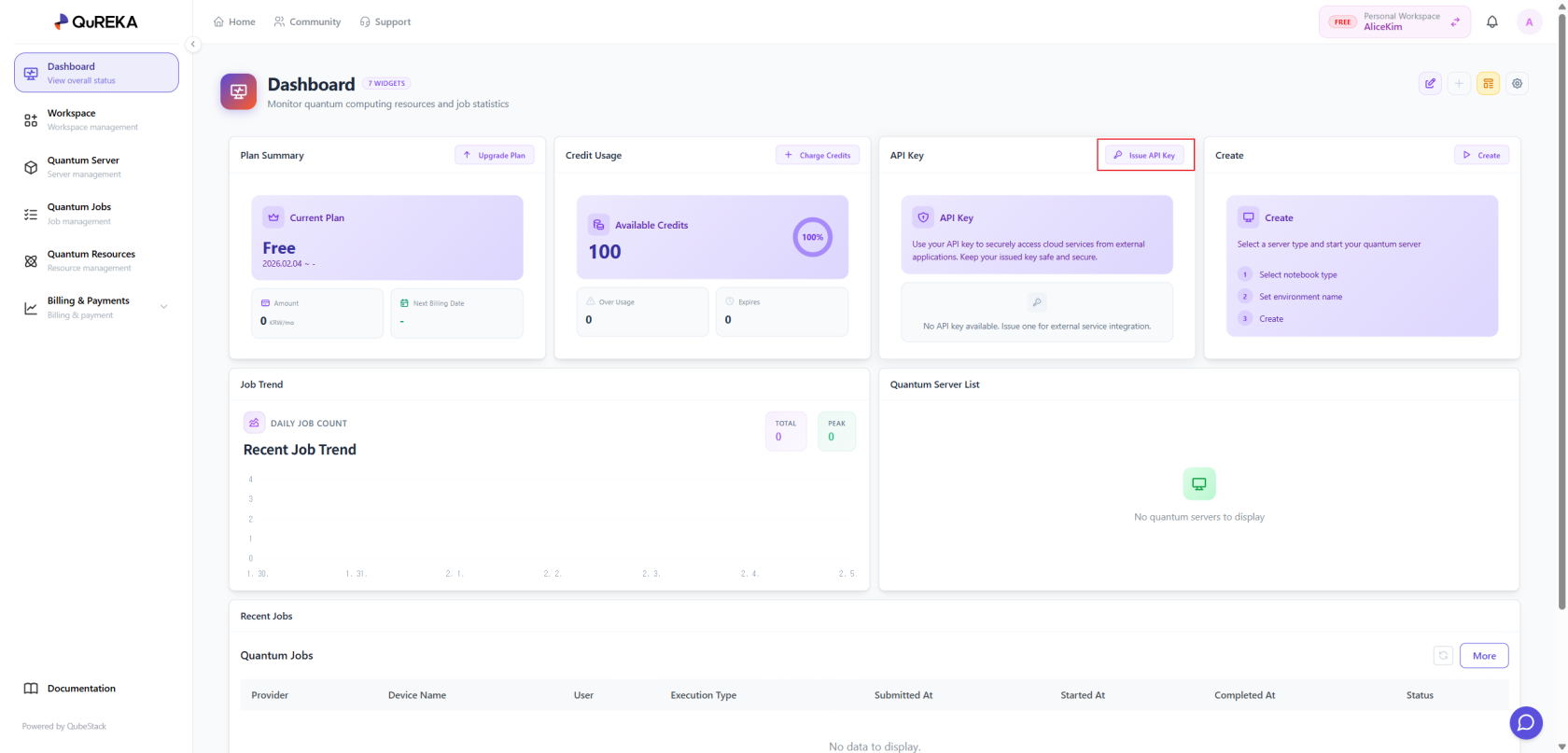Open Quantum Jobs from the sidebar
This screenshot has height=753, width=1568.
point(79,214)
